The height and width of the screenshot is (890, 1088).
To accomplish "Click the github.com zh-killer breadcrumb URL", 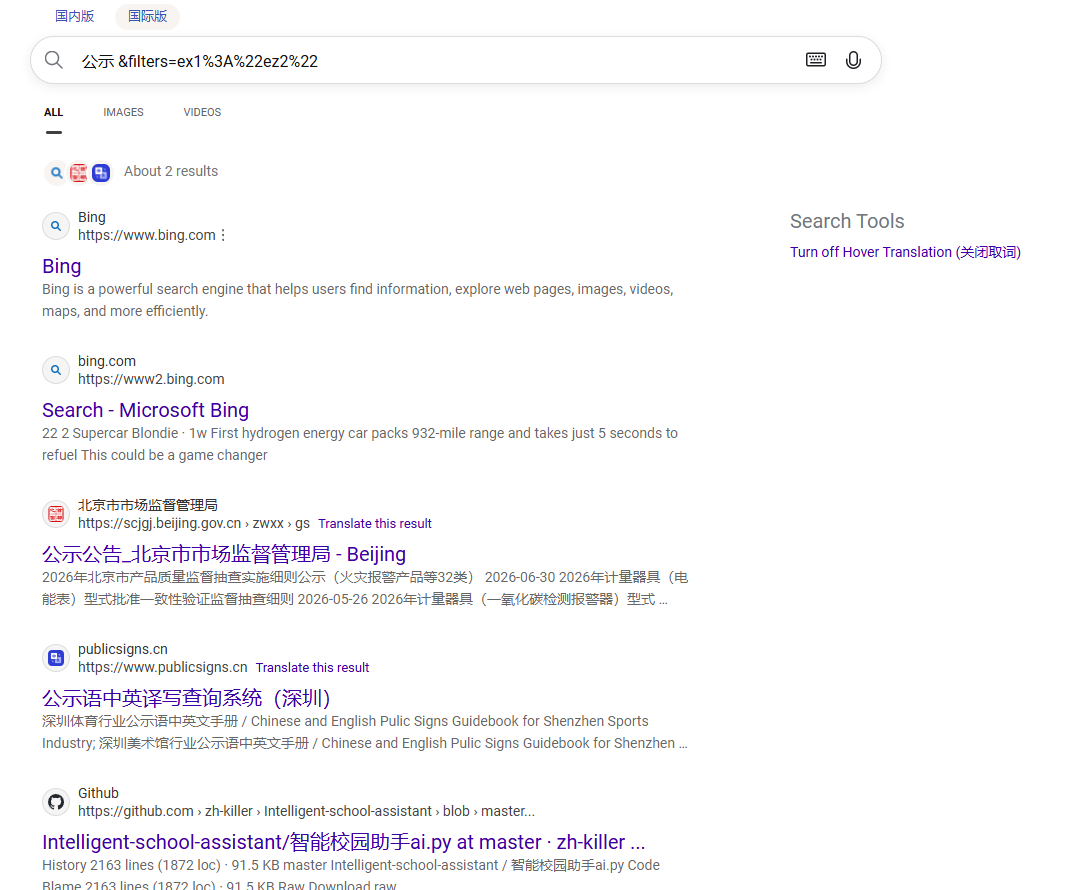I will (306, 812).
